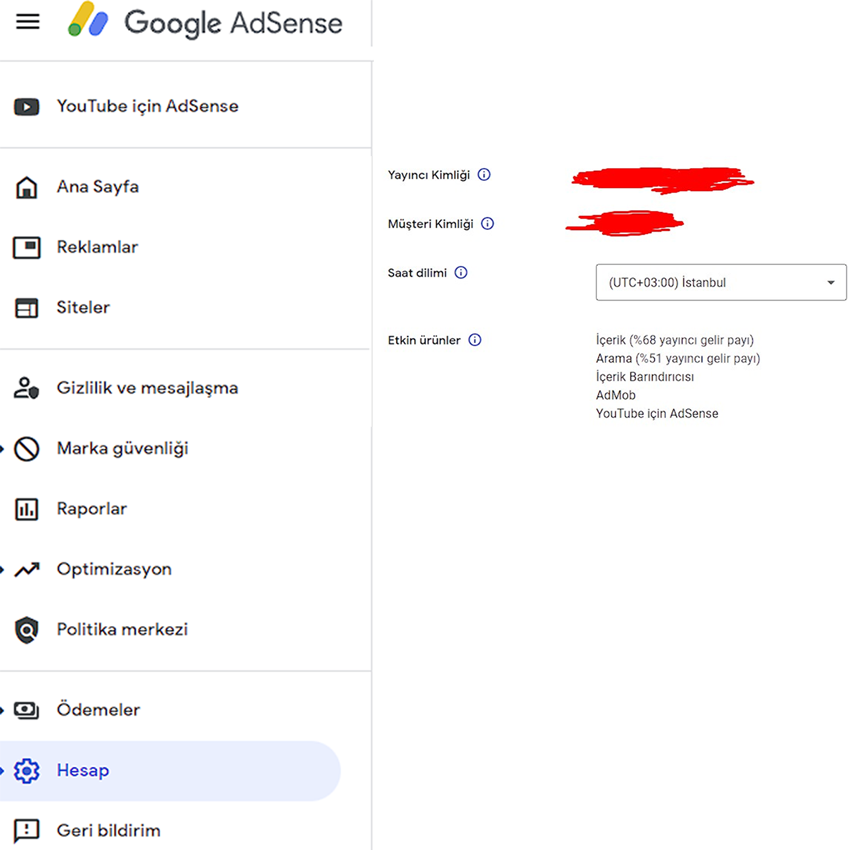The height and width of the screenshot is (850, 850).
Task: Click the Ödemeler money icon
Action: click(27, 710)
